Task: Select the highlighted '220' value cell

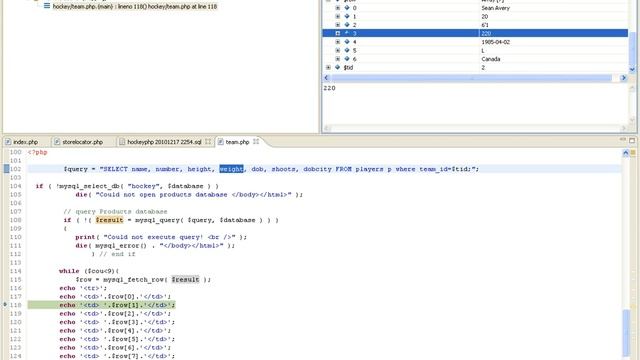Action: click(x=486, y=33)
